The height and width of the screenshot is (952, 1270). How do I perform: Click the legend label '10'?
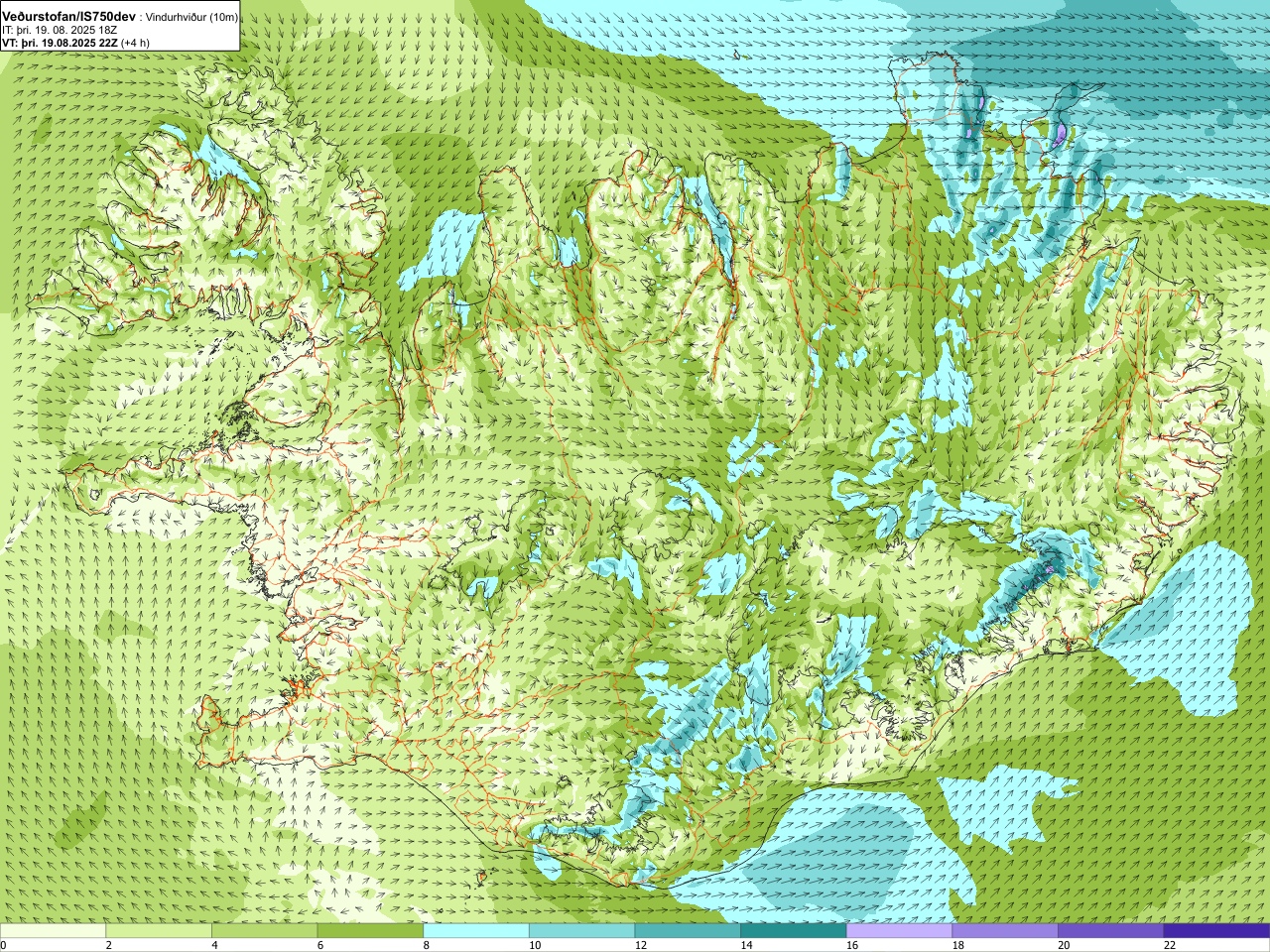(x=535, y=946)
